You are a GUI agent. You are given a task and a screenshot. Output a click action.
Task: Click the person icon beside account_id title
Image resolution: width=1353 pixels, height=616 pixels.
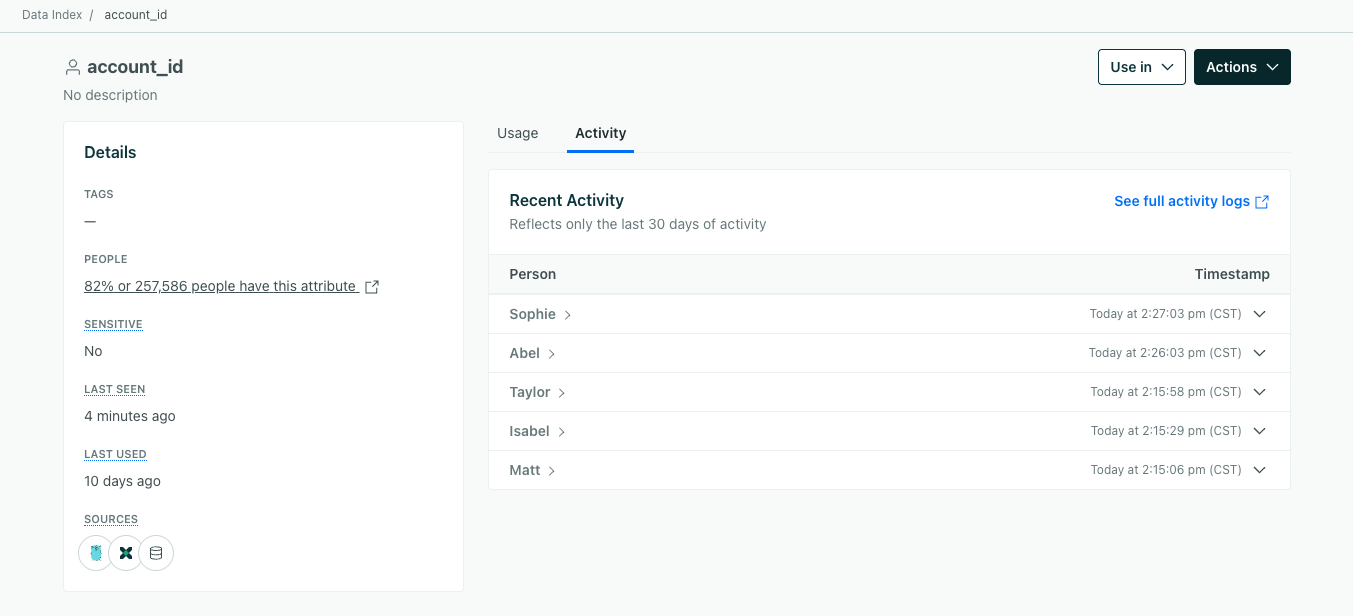[71, 66]
